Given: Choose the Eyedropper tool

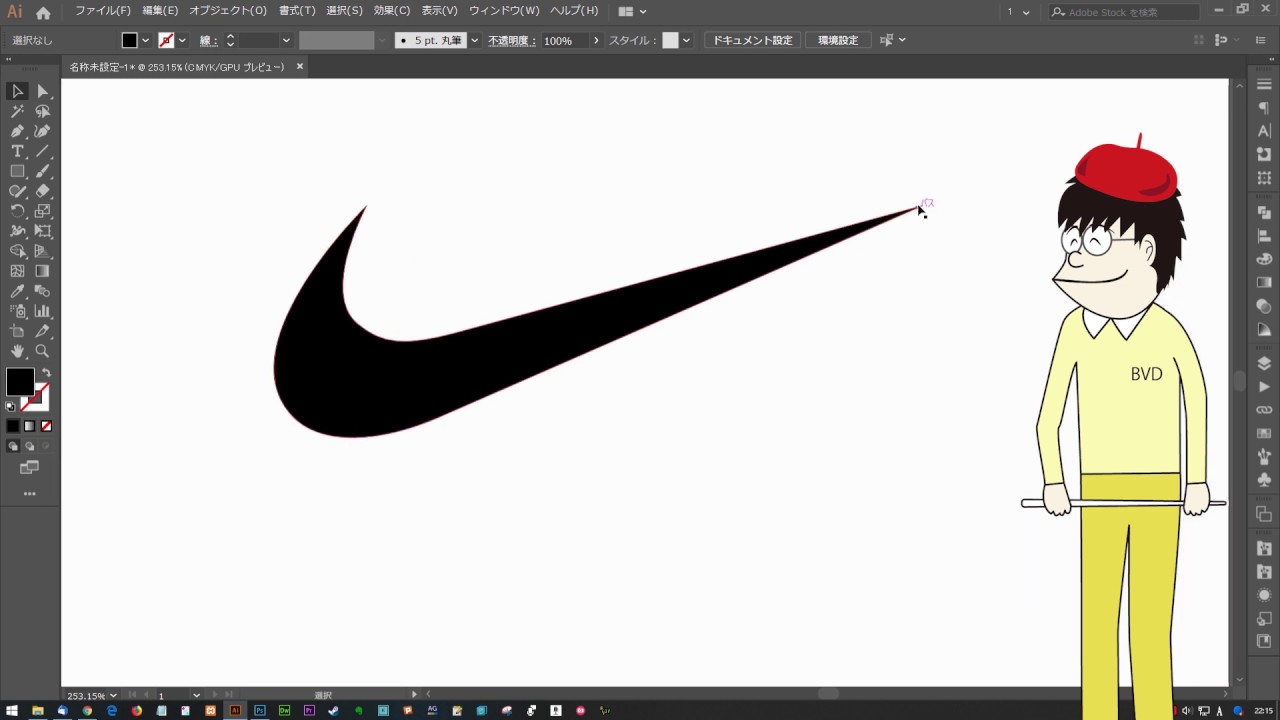Looking at the screenshot, I should (17, 291).
